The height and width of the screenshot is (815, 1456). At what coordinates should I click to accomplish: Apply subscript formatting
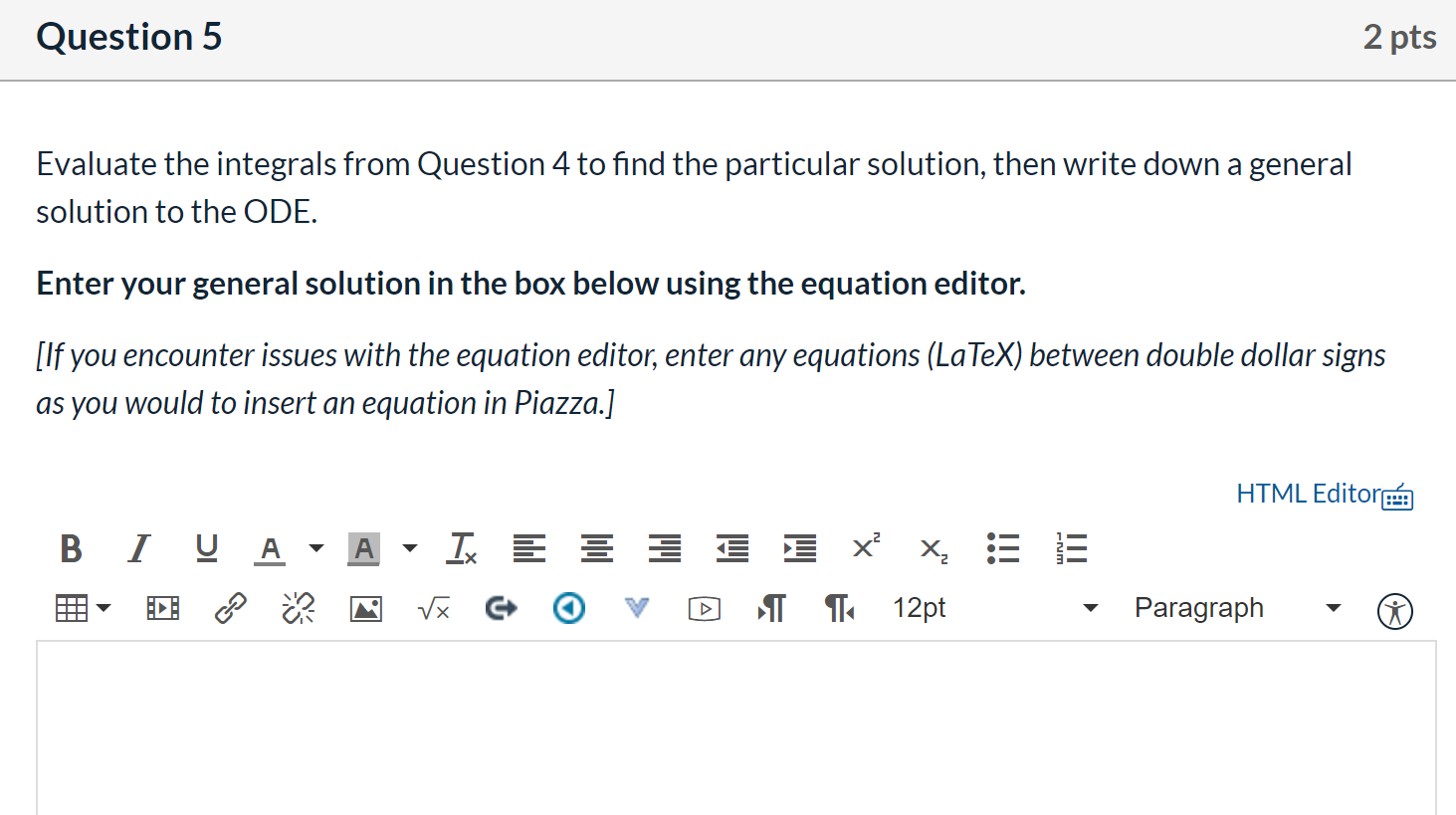point(934,550)
